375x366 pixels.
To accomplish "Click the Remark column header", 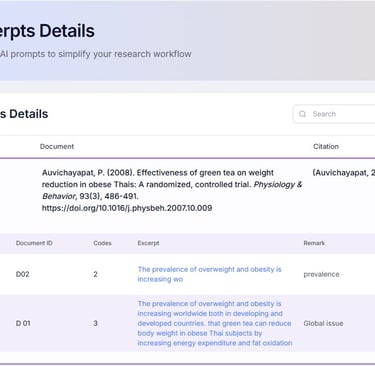I will click(314, 243).
